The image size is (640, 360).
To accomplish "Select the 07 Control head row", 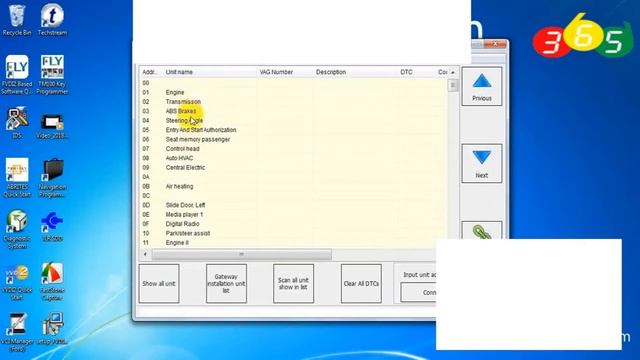I will click(293, 149).
